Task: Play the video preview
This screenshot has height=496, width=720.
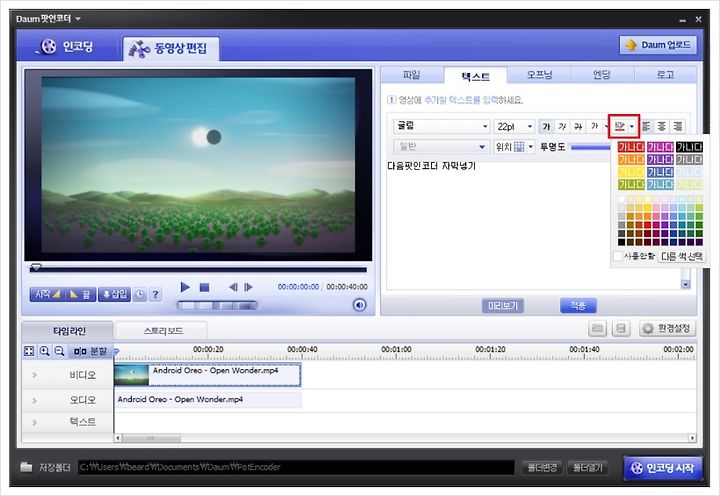Action: (x=185, y=287)
